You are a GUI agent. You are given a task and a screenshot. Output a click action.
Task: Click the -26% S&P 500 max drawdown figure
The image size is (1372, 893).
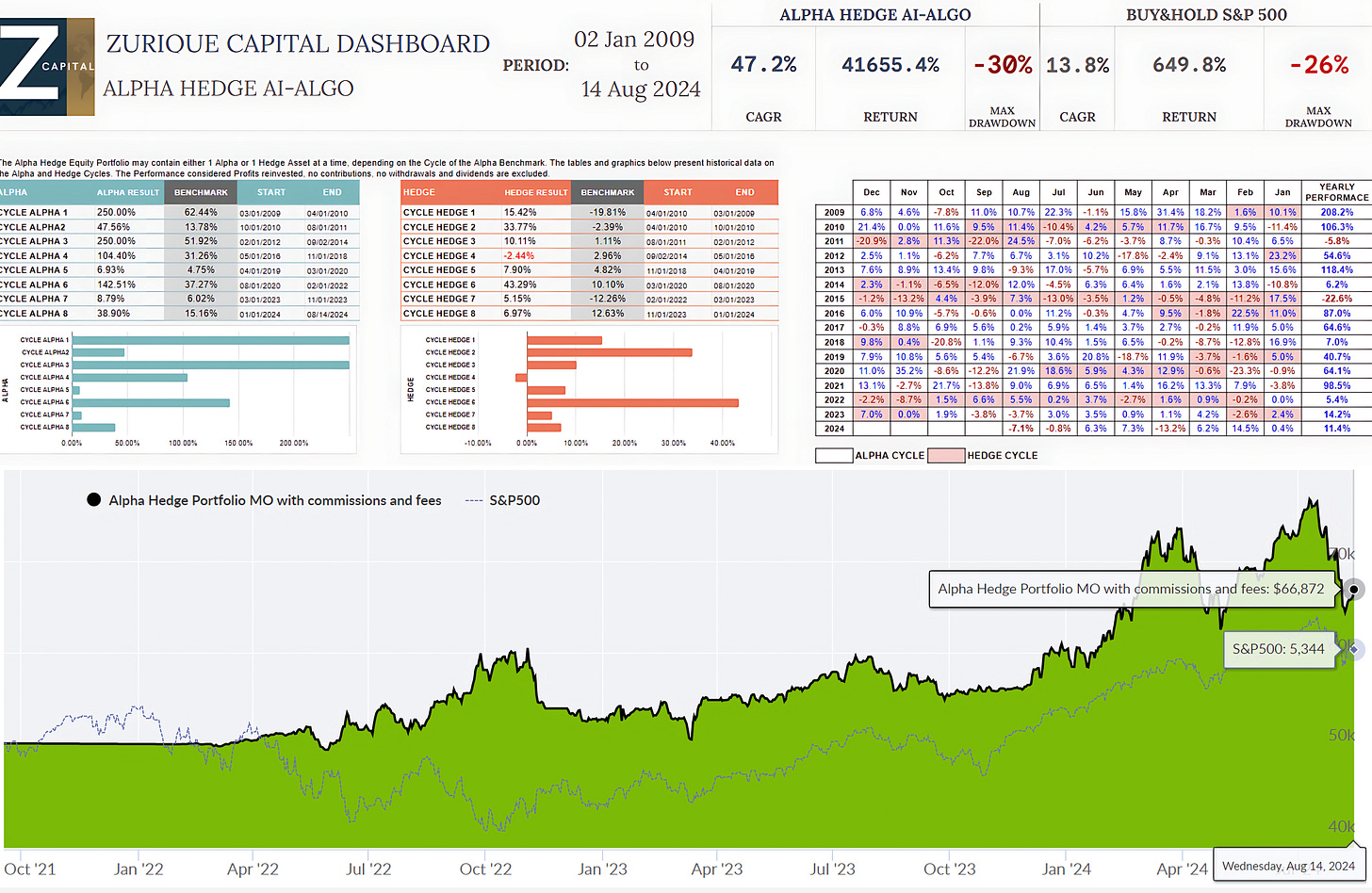[x=1319, y=65]
